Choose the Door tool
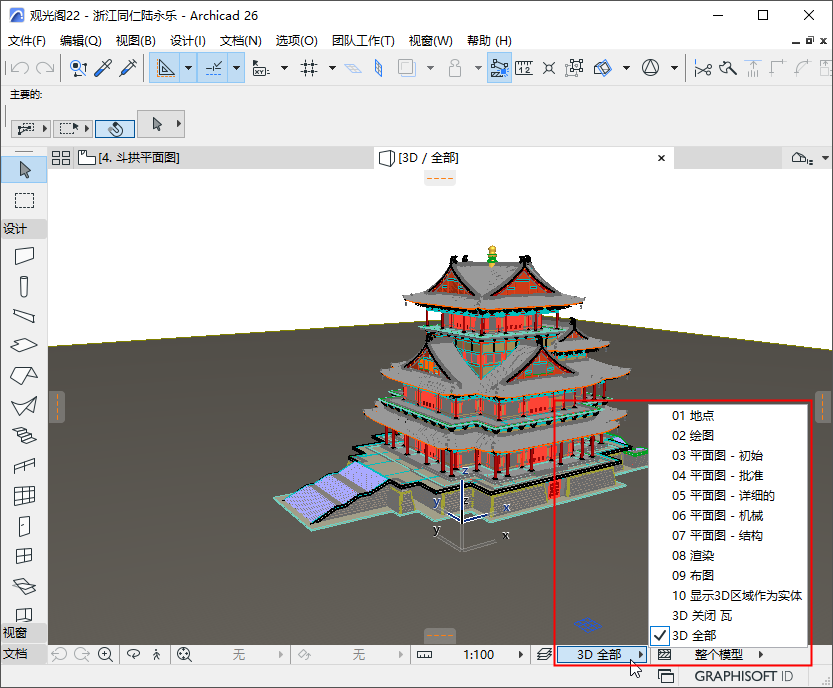Screen dimensions: 833x688 pos(24,525)
